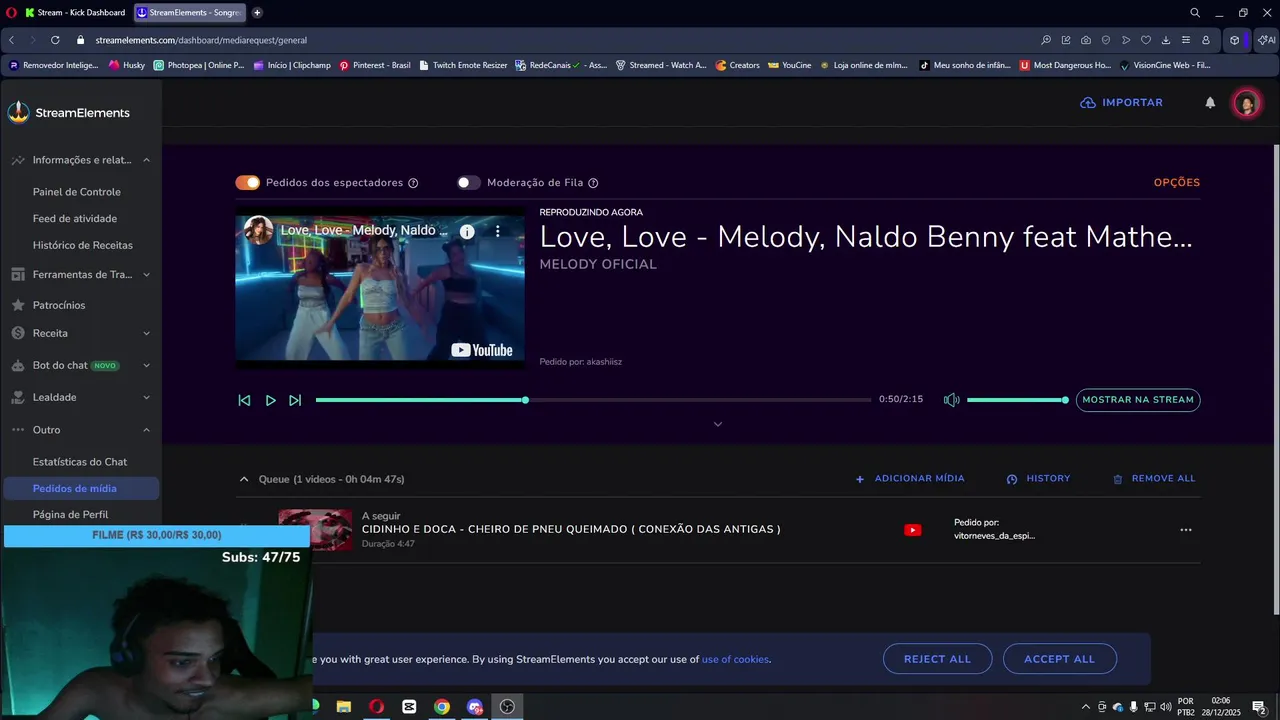
Task: Open Patrocínios page
Action: tap(59, 305)
